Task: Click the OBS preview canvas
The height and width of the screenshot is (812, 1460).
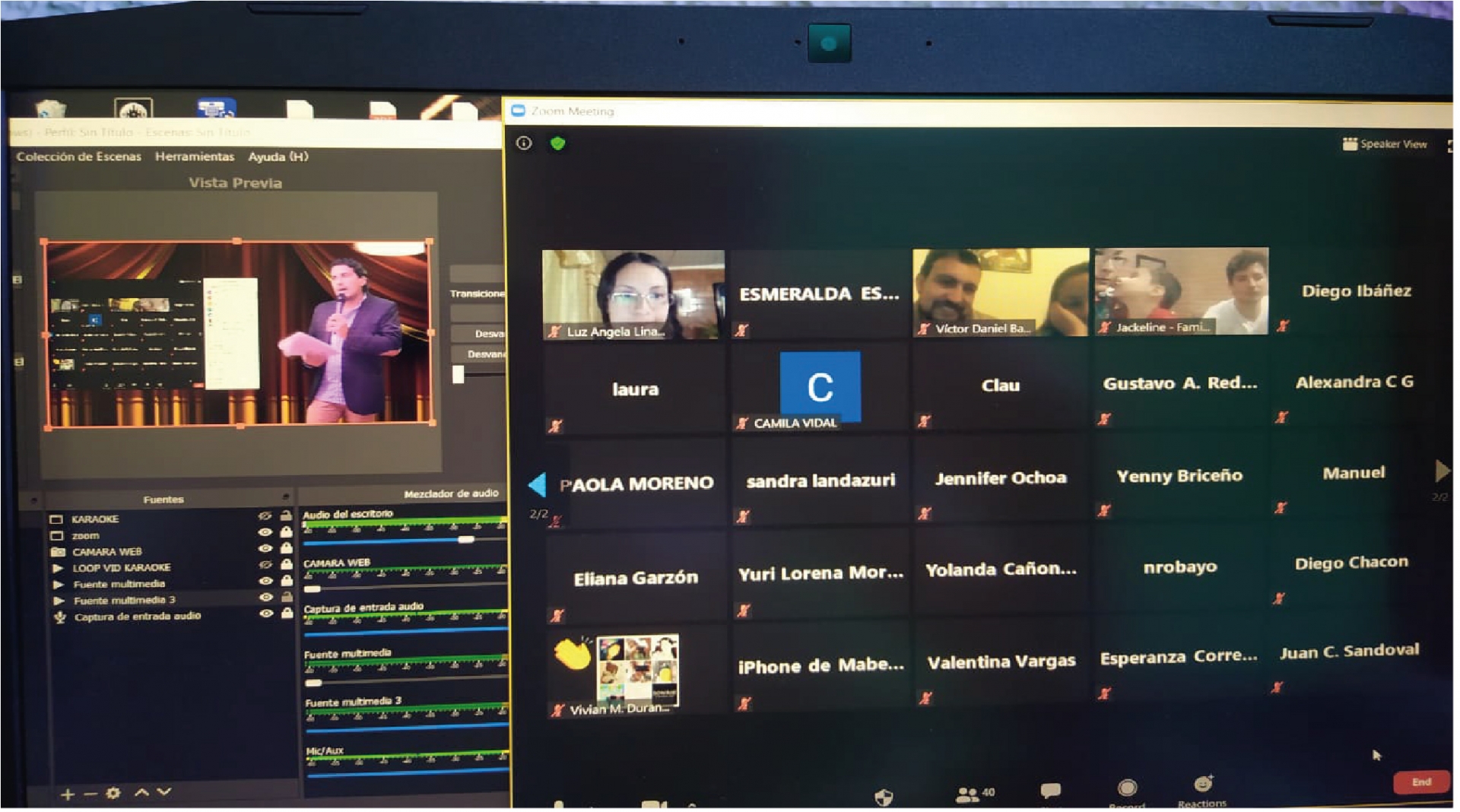Action: [238, 333]
